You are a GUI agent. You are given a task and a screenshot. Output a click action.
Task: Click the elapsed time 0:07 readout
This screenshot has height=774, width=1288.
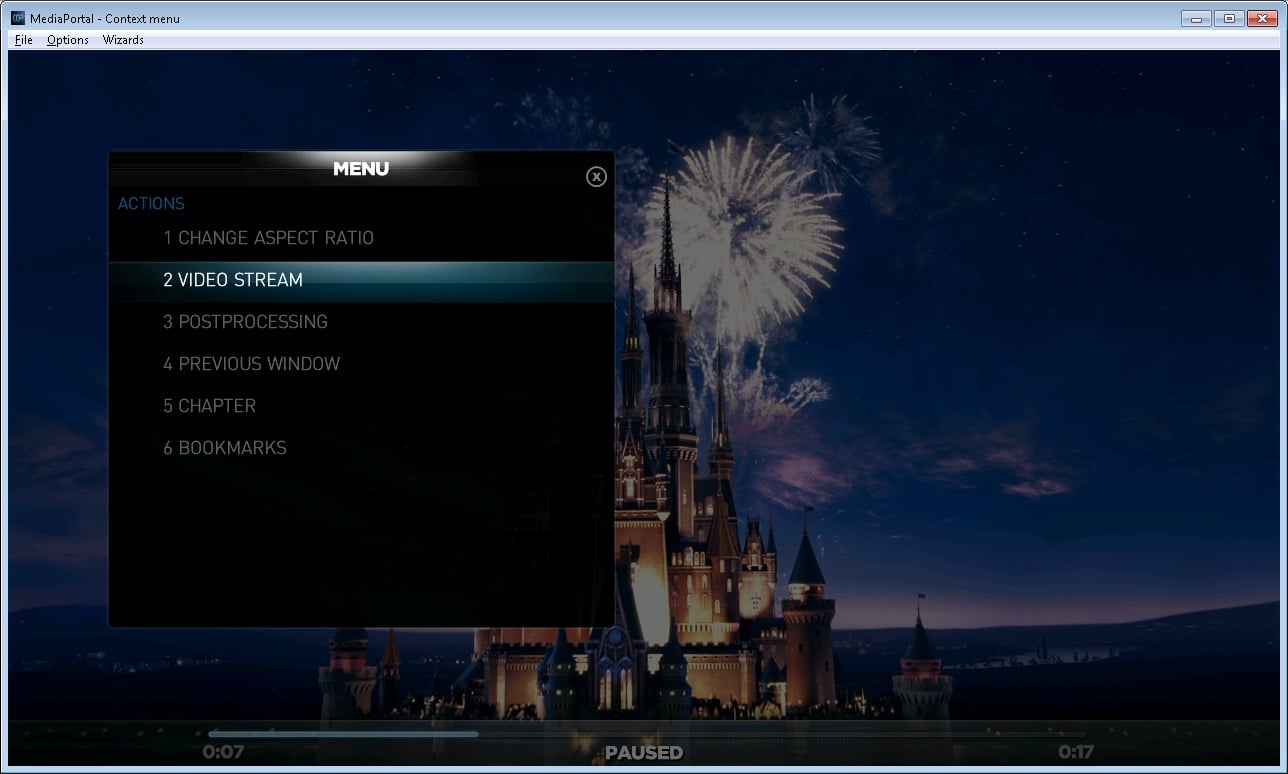point(223,752)
